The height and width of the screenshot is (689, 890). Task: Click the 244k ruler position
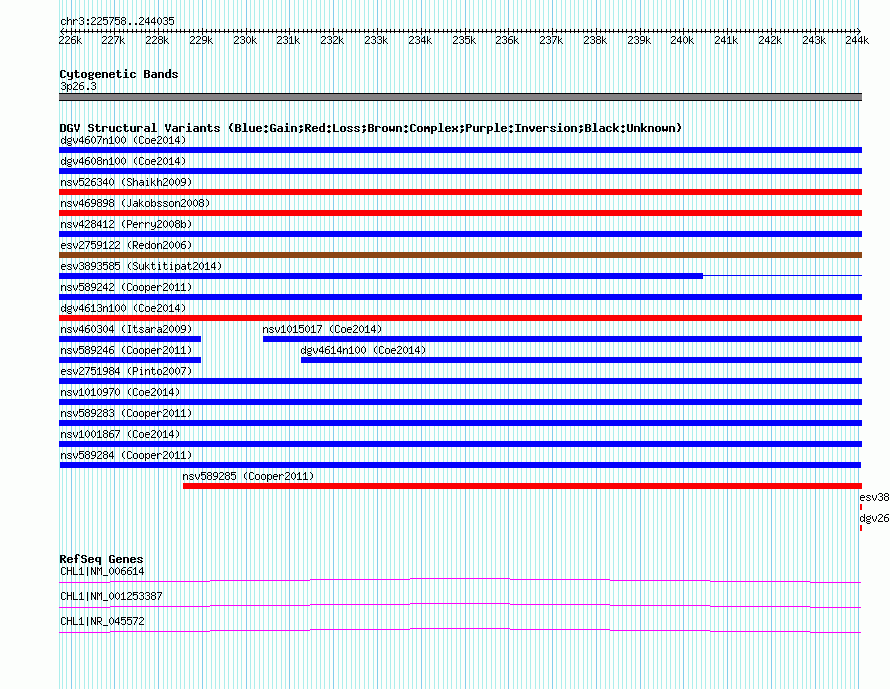857,40
